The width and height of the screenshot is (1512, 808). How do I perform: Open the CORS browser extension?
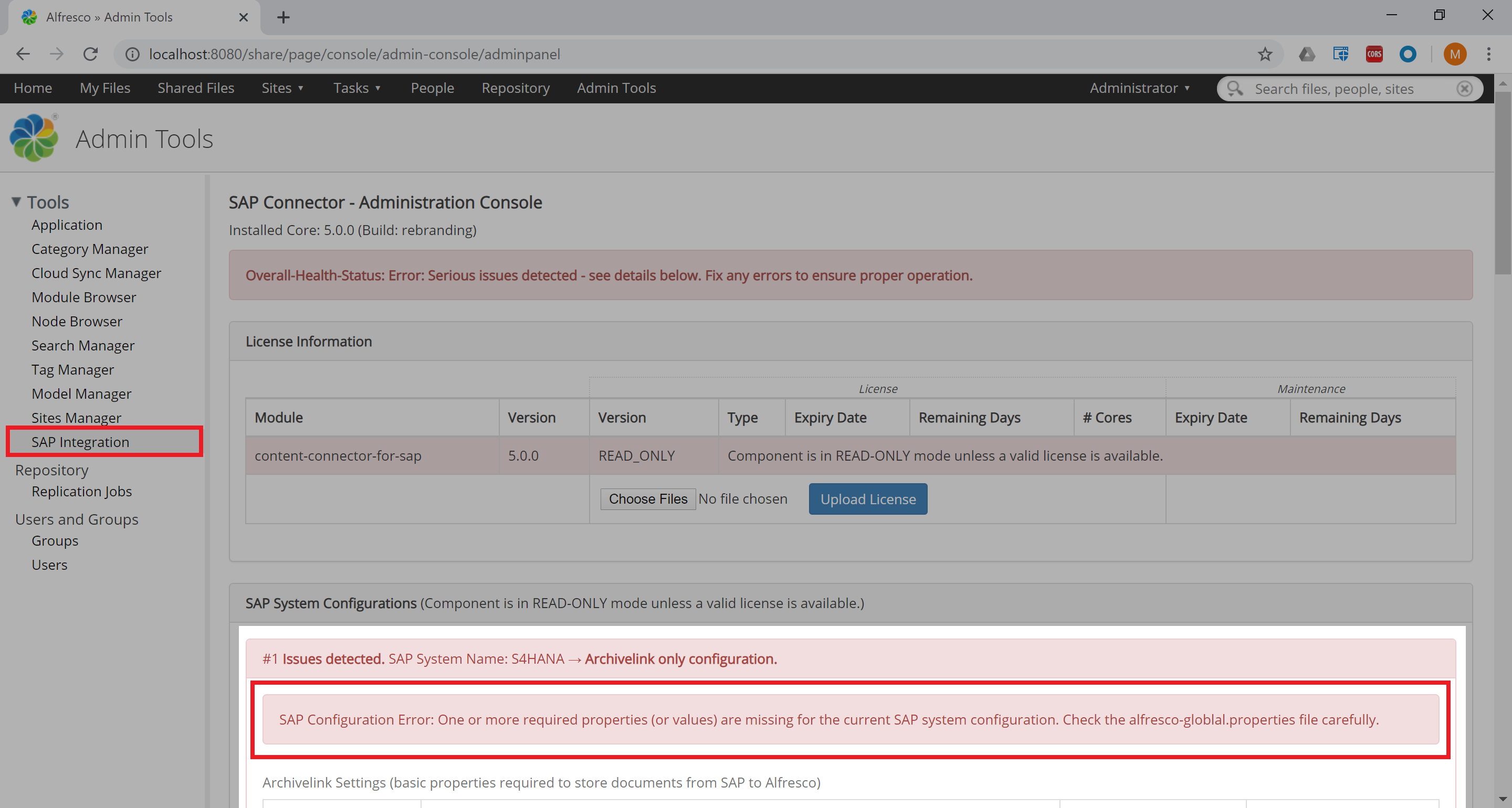pos(1373,54)
